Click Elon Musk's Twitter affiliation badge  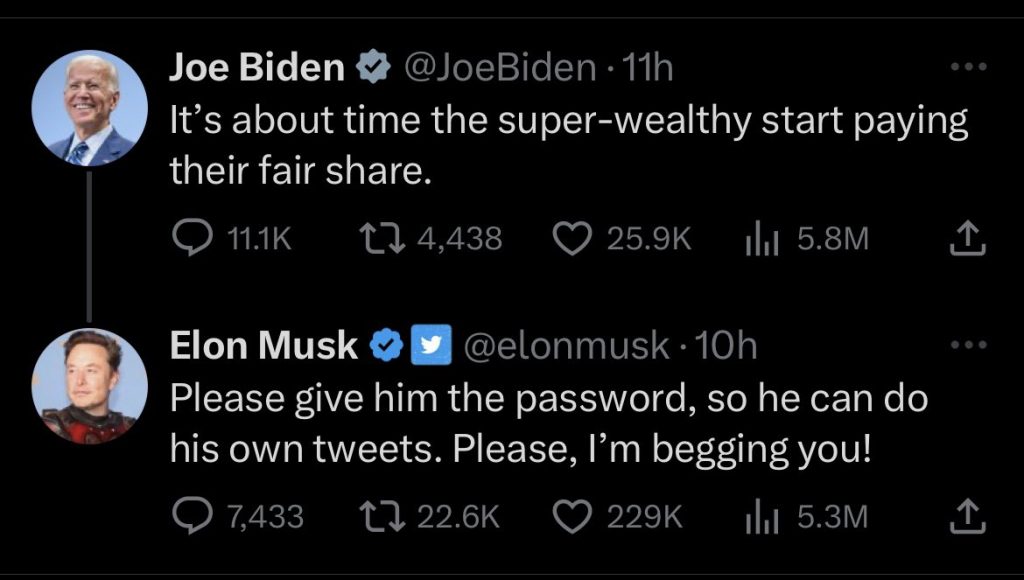point(426,346)
